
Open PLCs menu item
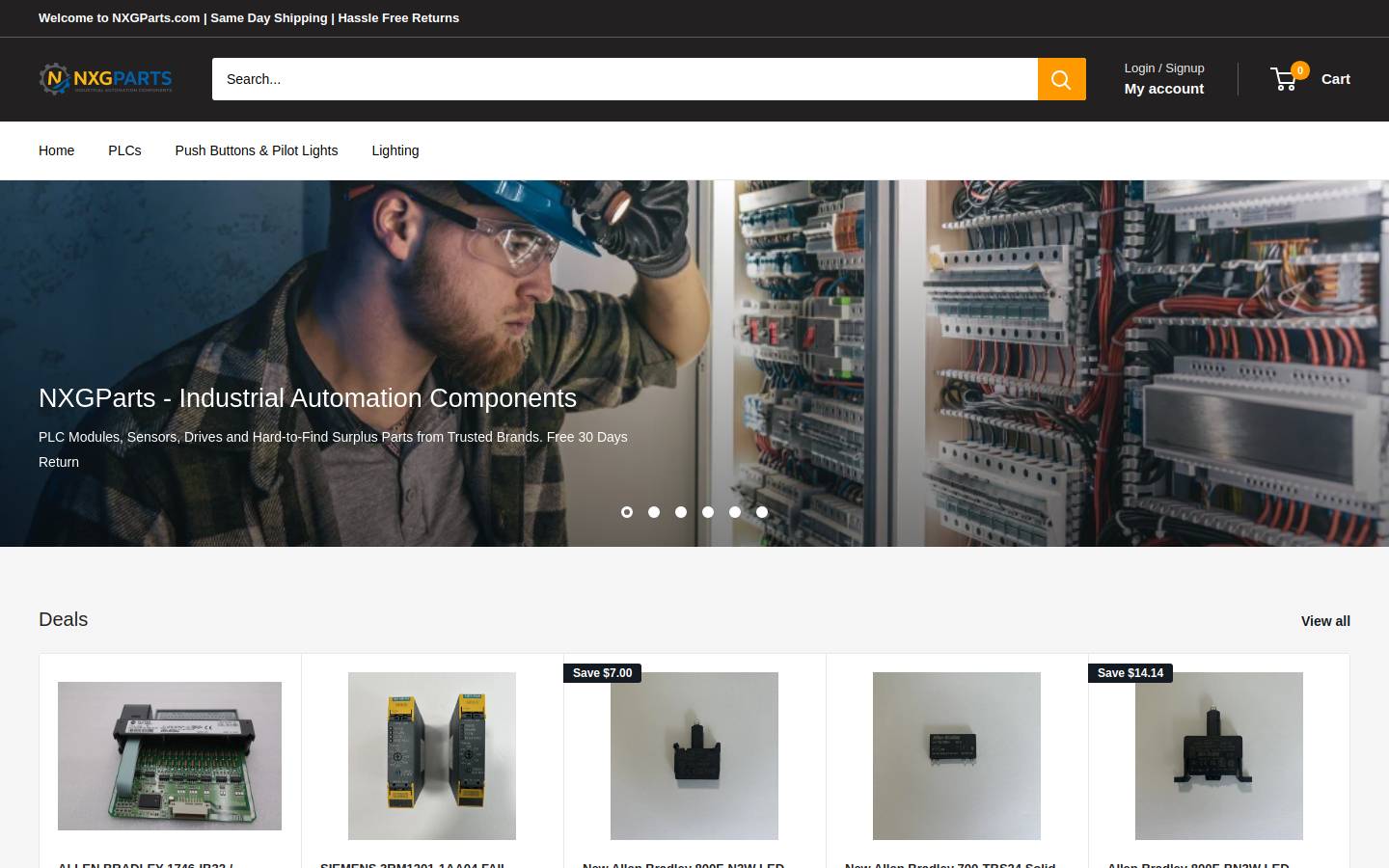coord(124,150)
